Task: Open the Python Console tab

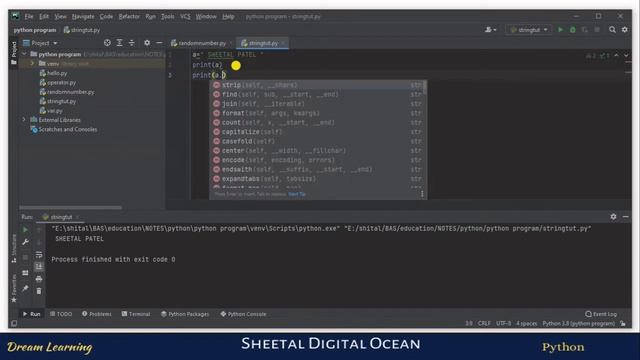Action: click(243, 314)
